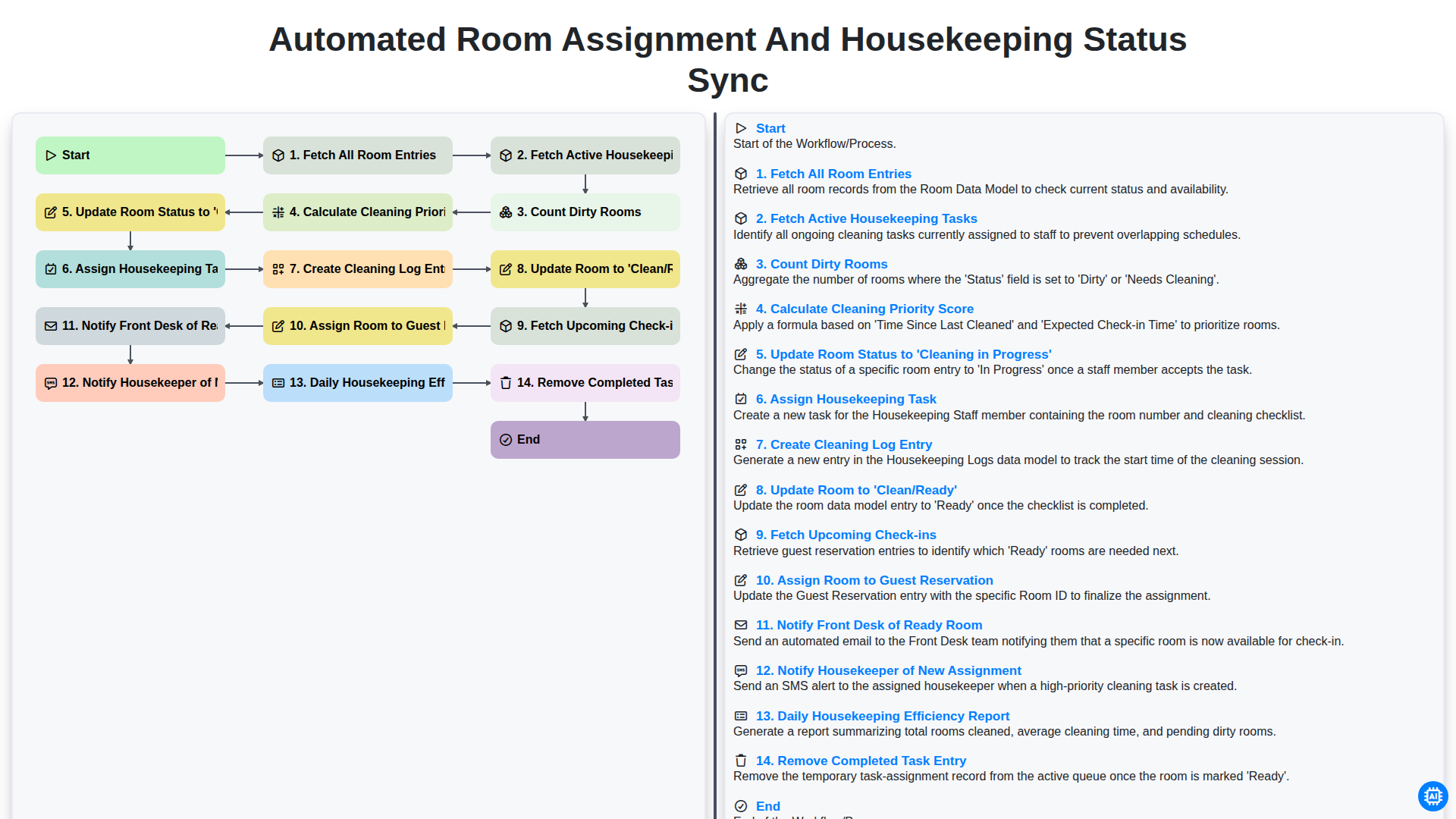Click the cube icon in Fetch Active Housekeeping node
Image resolution: width=1456 pixels, height=819 pixels.
tap(506, 155)
